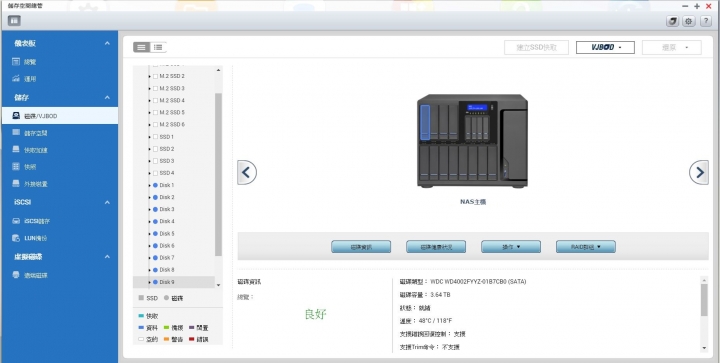Click the cyan Cache legend swatch
The height and width of the screenshot is (363, 720).
coord(141,316)
